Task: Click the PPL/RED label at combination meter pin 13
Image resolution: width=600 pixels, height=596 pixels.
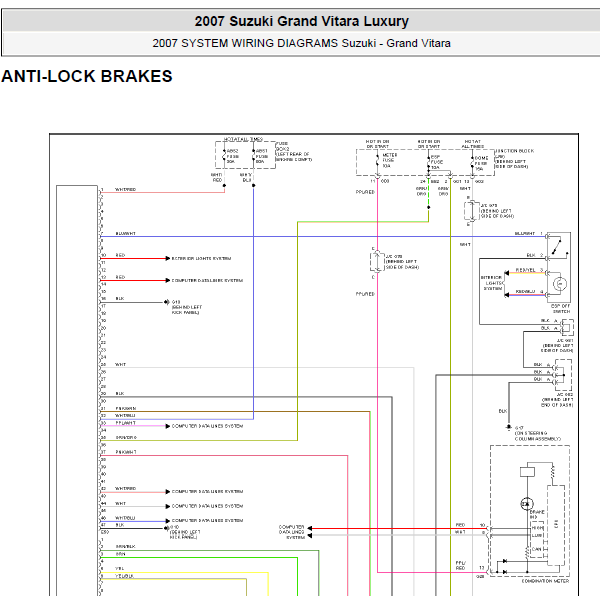Action: click(460, 565)
